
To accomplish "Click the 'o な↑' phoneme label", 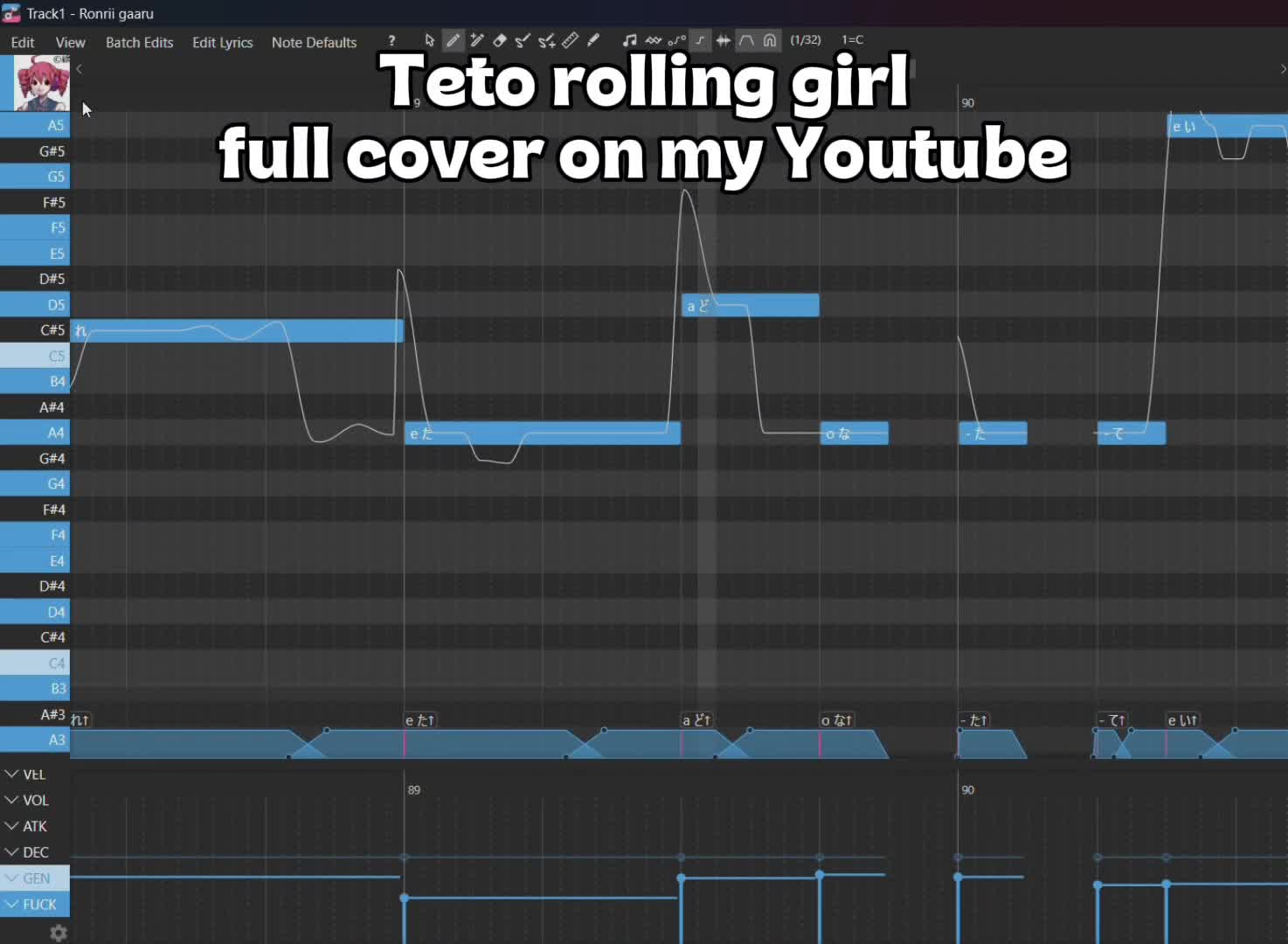I will (836, 720).
